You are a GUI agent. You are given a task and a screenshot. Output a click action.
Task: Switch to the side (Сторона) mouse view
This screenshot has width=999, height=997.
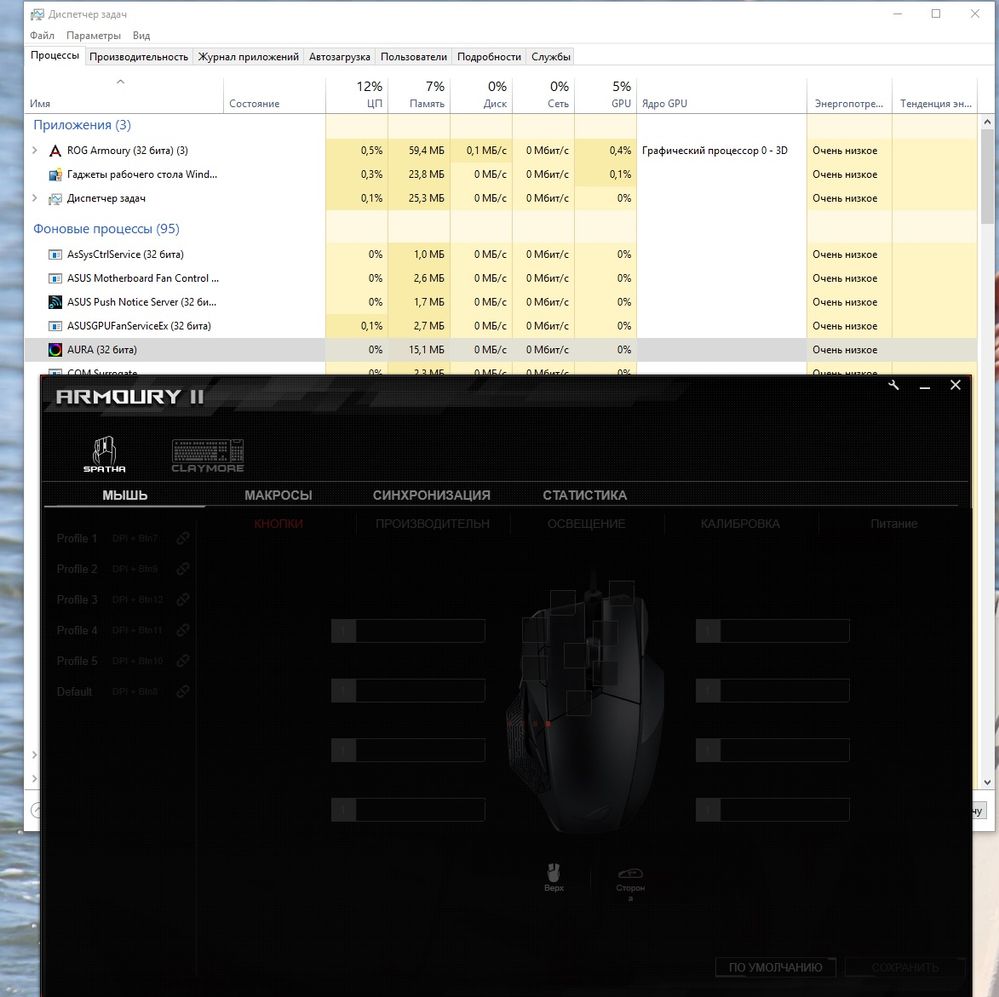[631, 882]
